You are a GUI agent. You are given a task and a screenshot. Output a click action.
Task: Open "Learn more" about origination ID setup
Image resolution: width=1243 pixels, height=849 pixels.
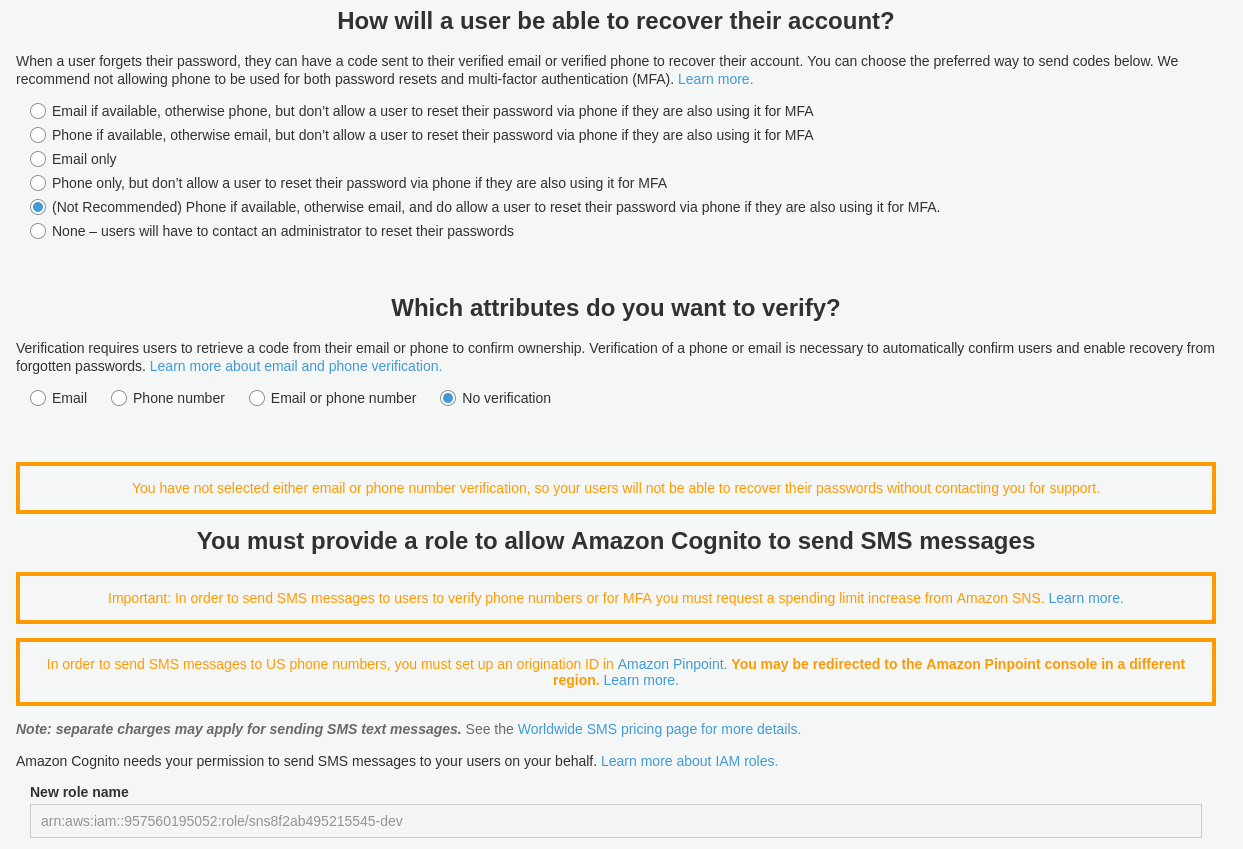click(639, 679)
